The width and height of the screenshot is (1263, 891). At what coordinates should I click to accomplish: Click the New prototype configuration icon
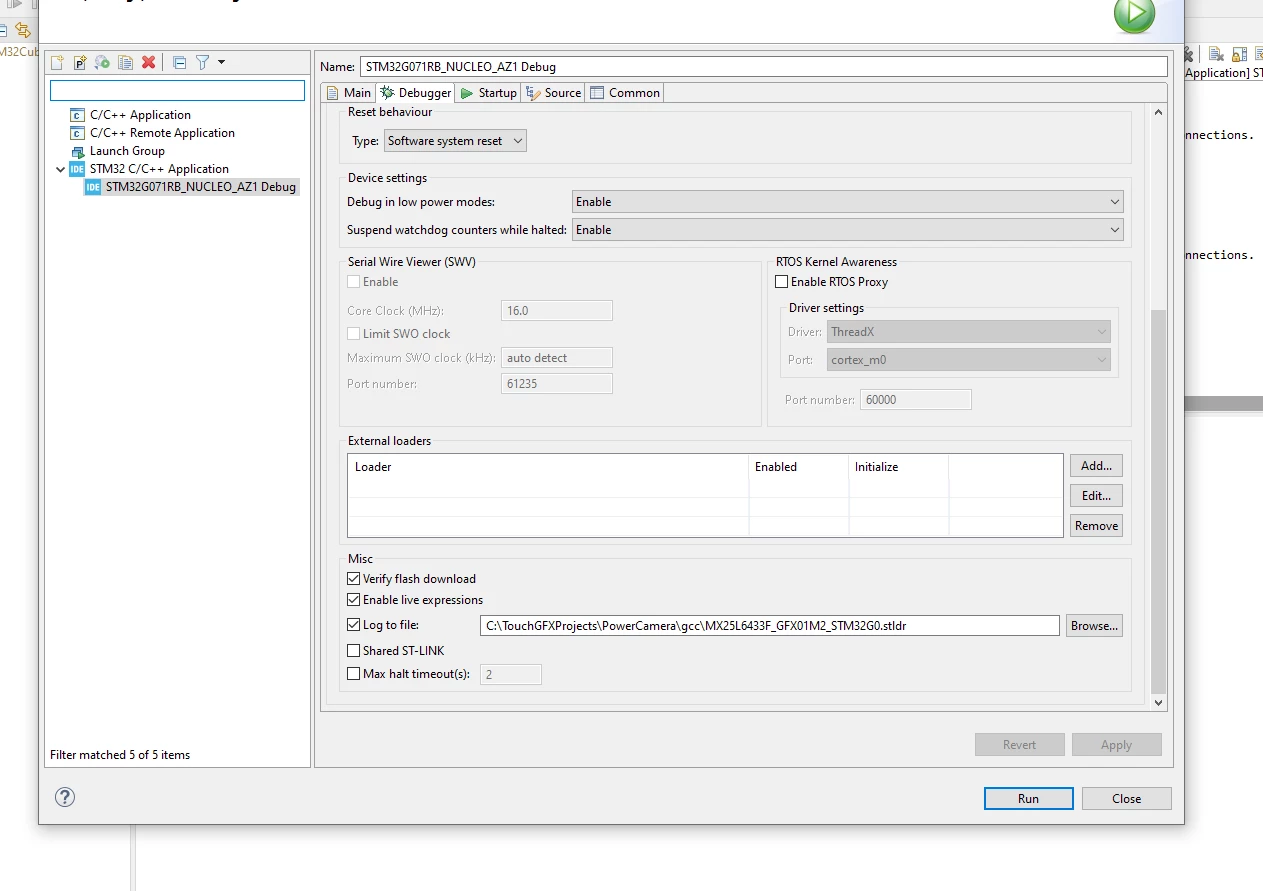pos(80,62)
